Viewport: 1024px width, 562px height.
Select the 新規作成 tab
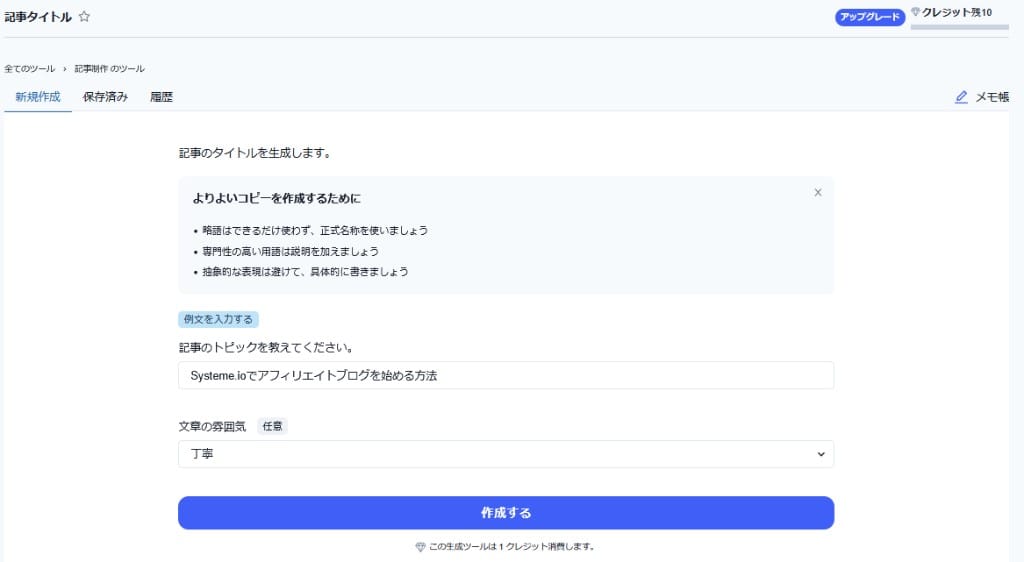[38, 97]
